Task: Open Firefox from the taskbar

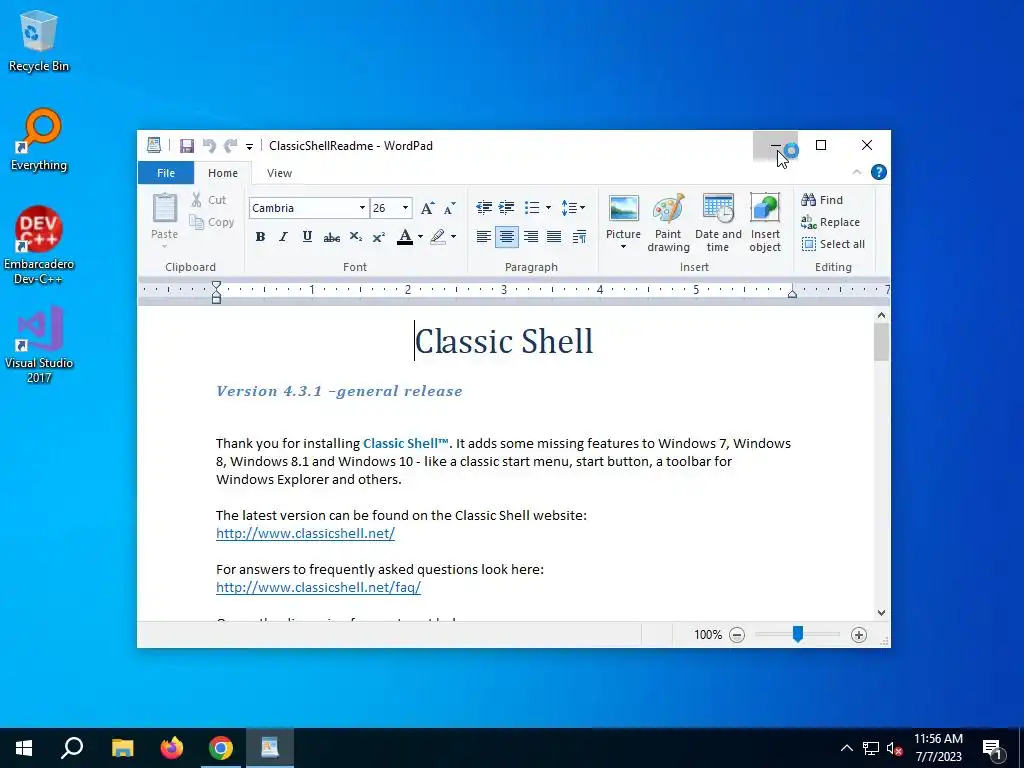Action: 172,748
